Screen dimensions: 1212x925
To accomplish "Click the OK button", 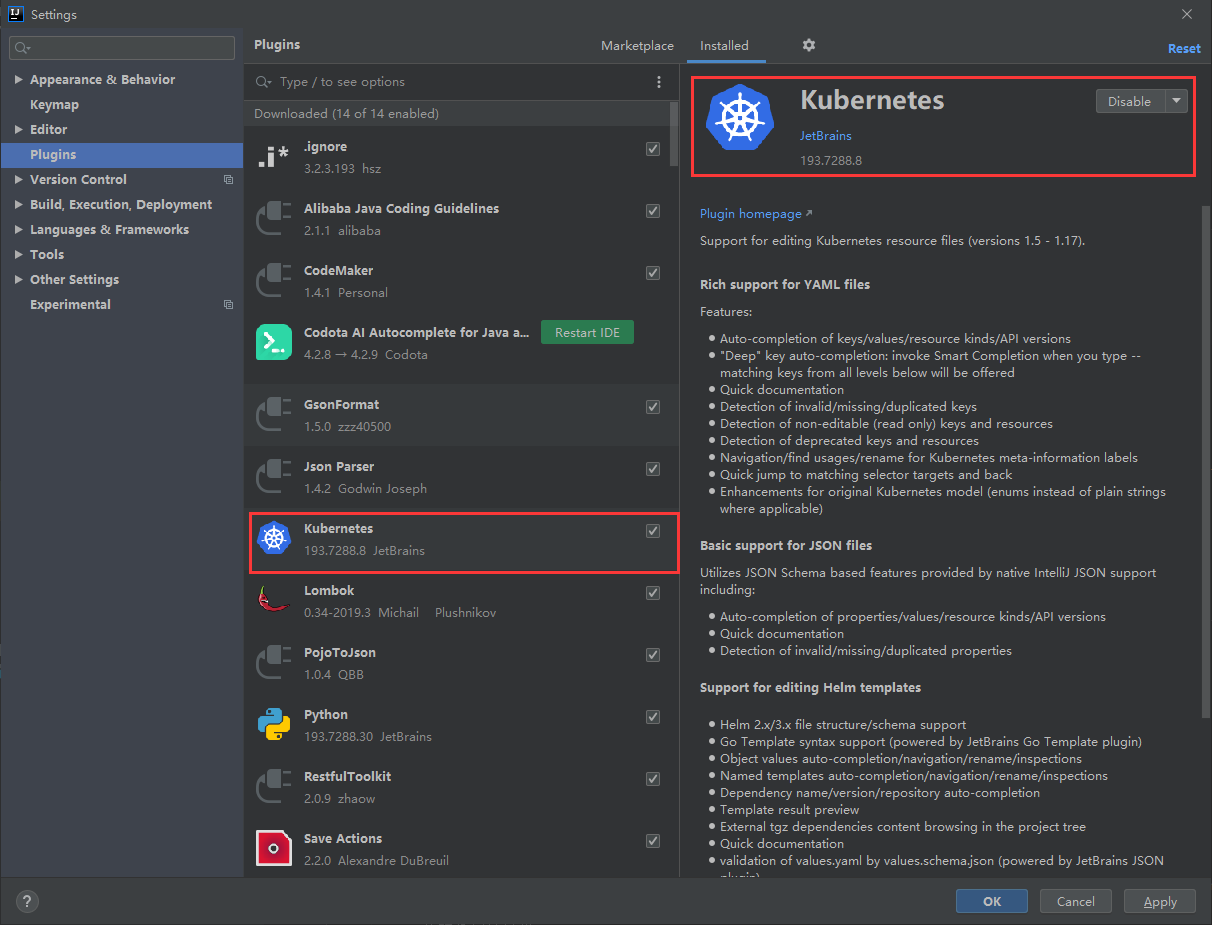I will (992, 901).
